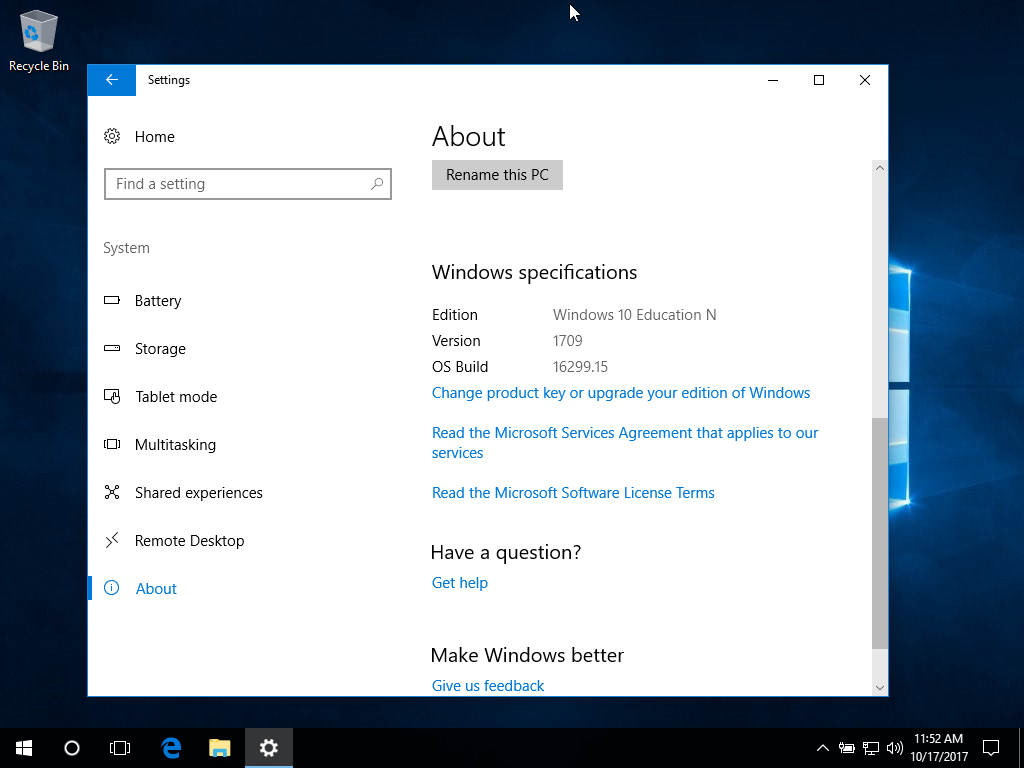Select the Storage drive icon

[112, 349]
